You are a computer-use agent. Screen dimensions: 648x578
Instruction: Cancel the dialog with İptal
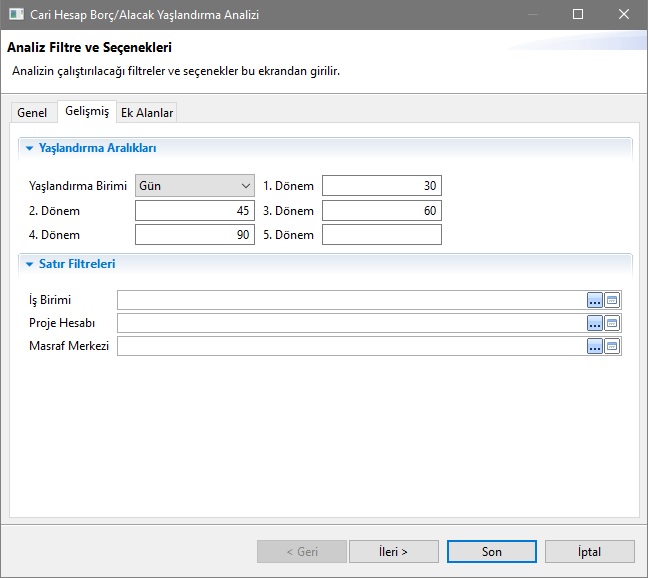pyautogui.click(x=589, y=552)
